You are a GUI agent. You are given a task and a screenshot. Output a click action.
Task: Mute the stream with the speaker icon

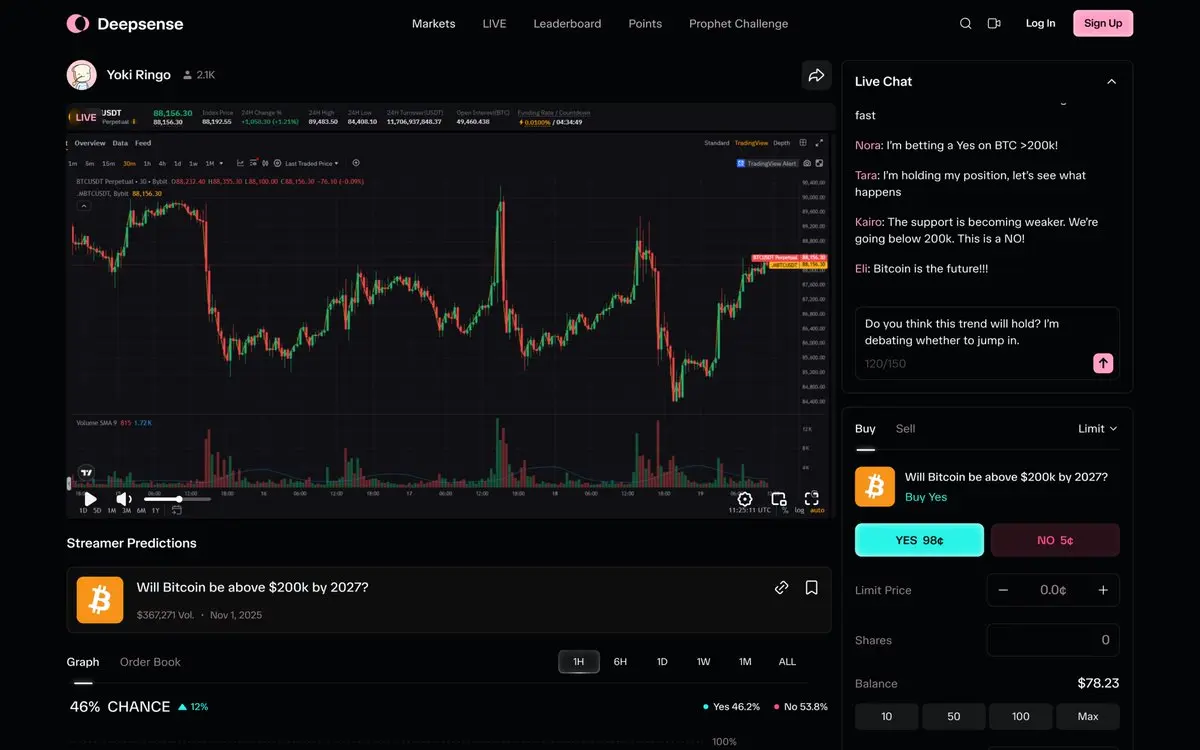(124, 499)
